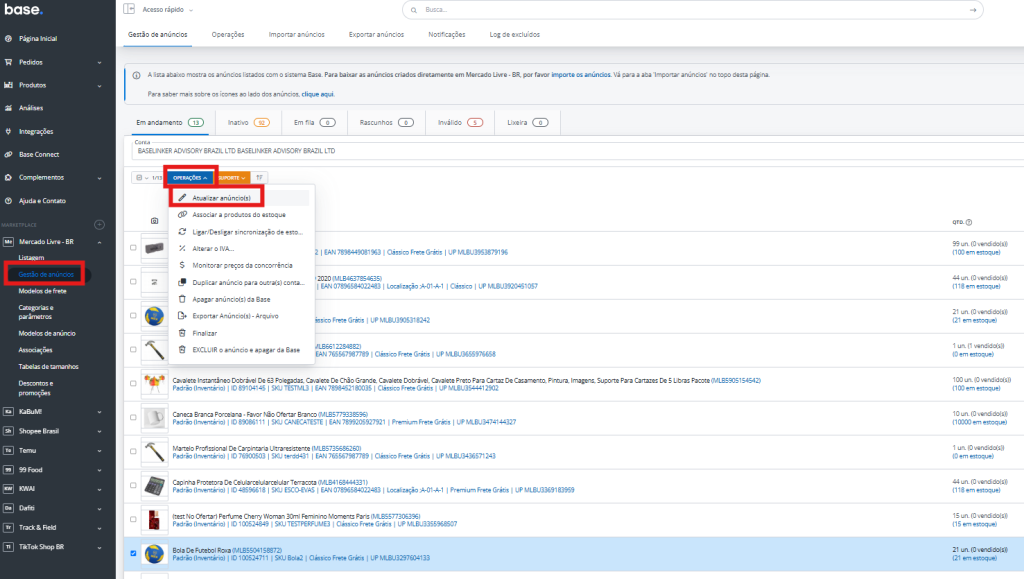Check the Caneca Branca Porcelana row checkbox

(133, 418)
